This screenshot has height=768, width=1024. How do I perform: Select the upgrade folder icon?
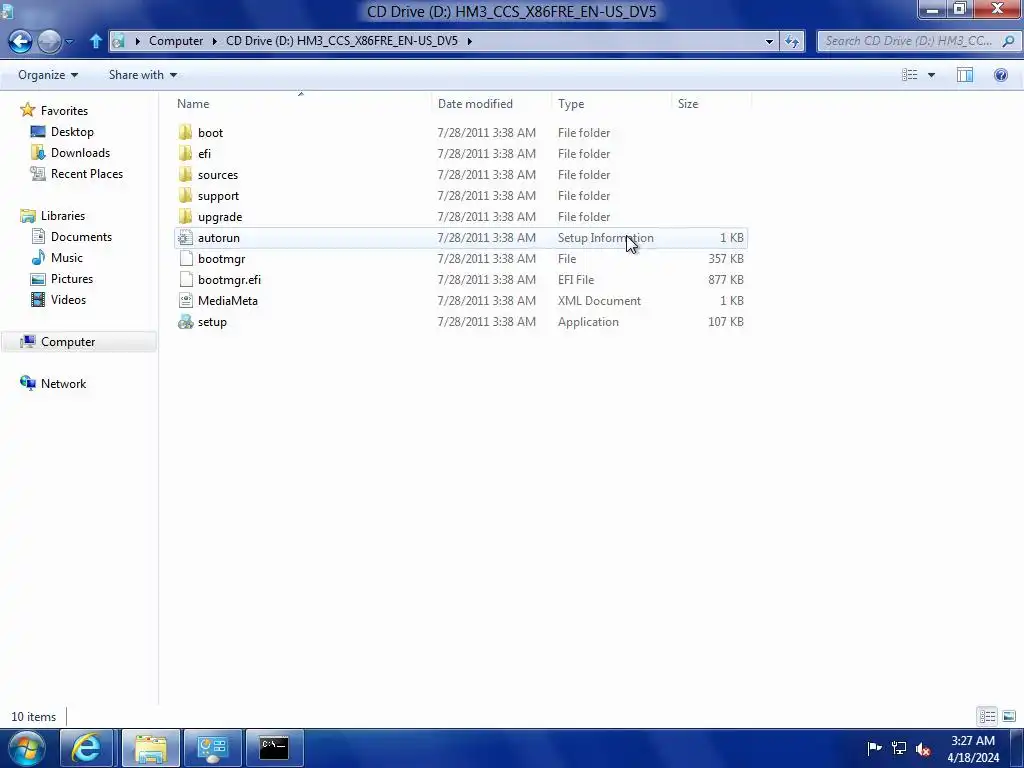point(185,216)
